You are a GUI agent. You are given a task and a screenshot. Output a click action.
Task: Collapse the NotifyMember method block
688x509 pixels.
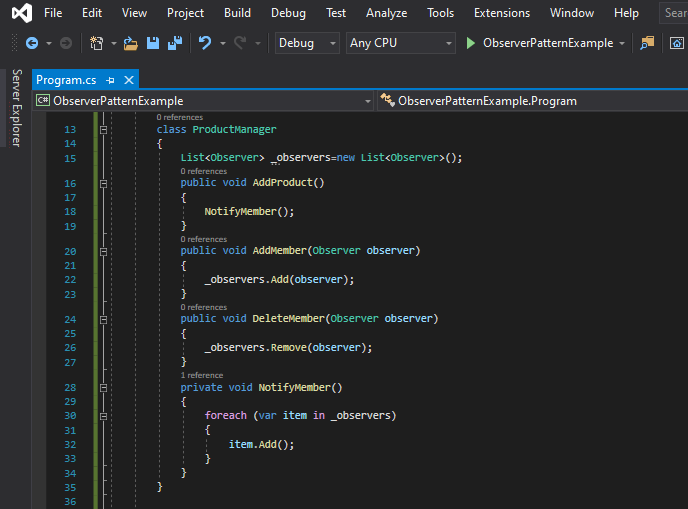104,388
